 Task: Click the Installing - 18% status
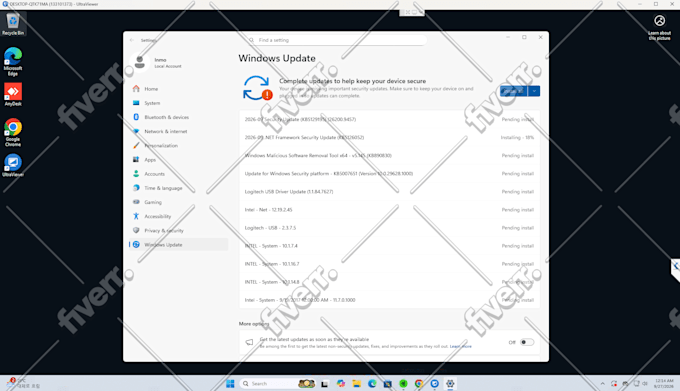click(x=517, y=137)
